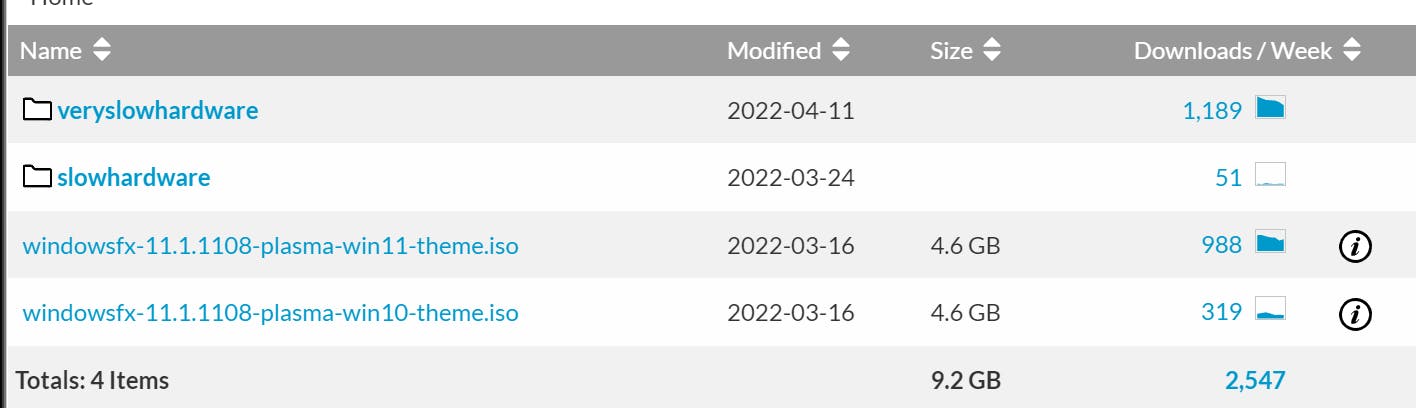Sort file list by Name arrows
This screenshot has width=1416, height=408.
point(102,50)
